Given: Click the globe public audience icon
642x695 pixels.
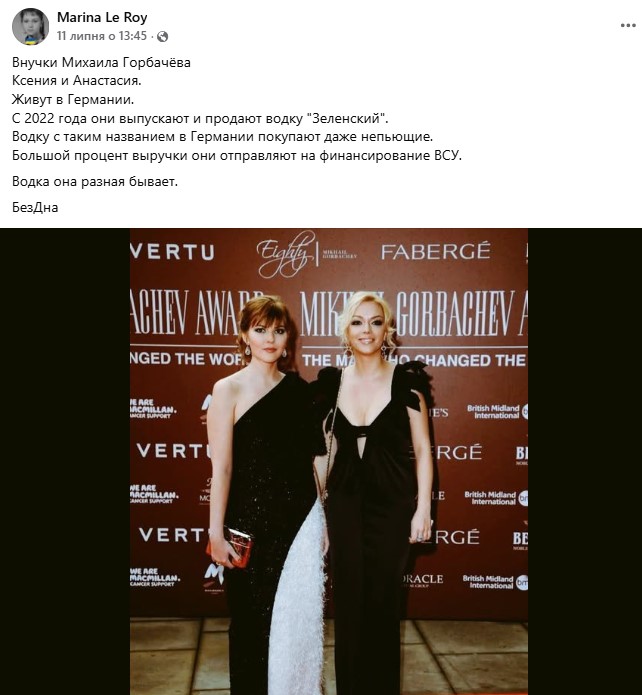Looking at the screenshot, I should click(x=163, y=36).
